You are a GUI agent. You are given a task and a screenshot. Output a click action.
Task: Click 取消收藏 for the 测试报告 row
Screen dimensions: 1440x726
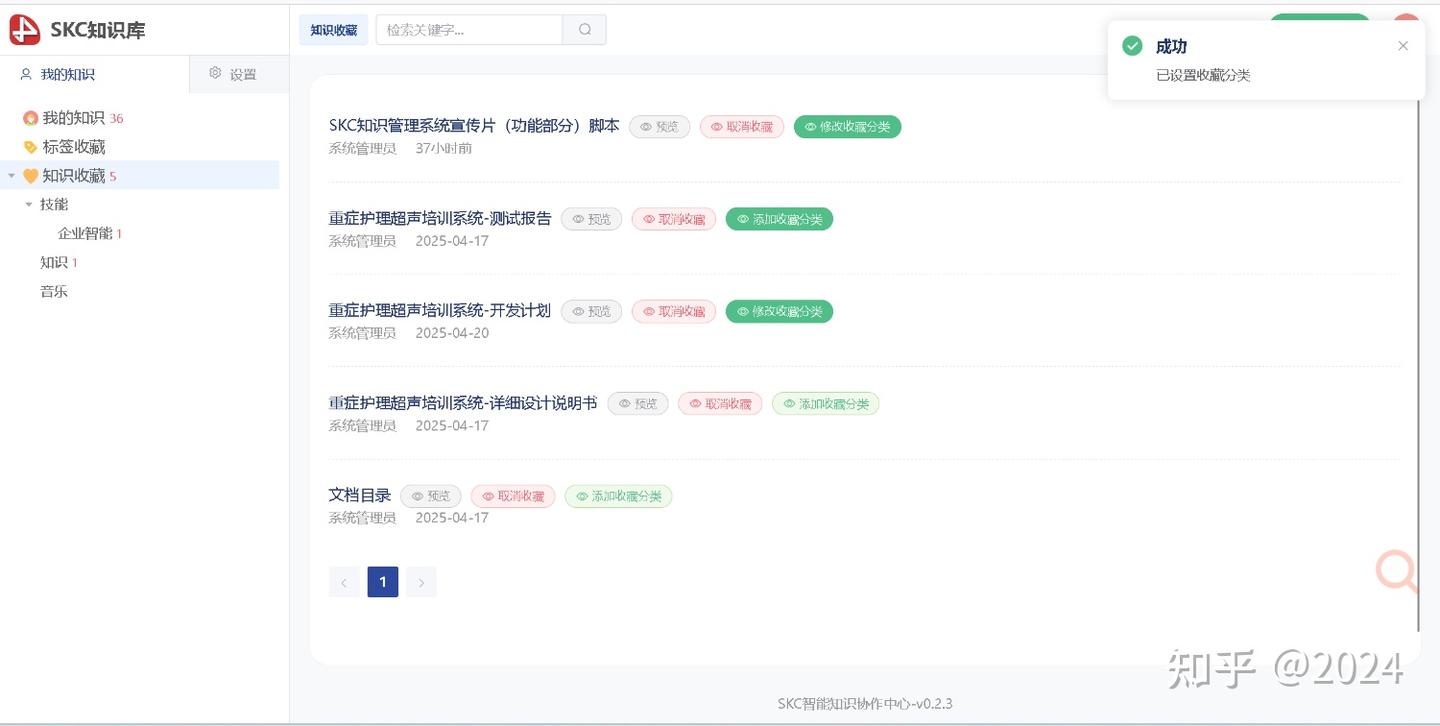click(674, 219)
